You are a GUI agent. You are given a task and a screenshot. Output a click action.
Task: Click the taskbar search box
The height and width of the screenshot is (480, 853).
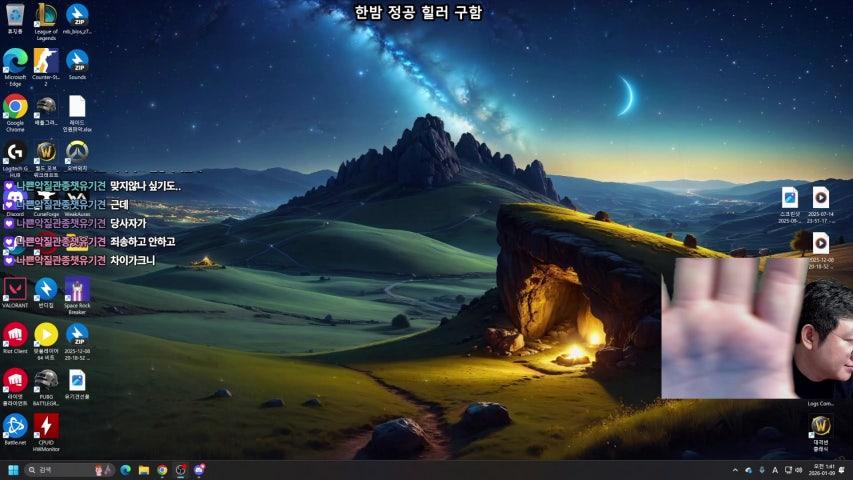coord(69,470)
